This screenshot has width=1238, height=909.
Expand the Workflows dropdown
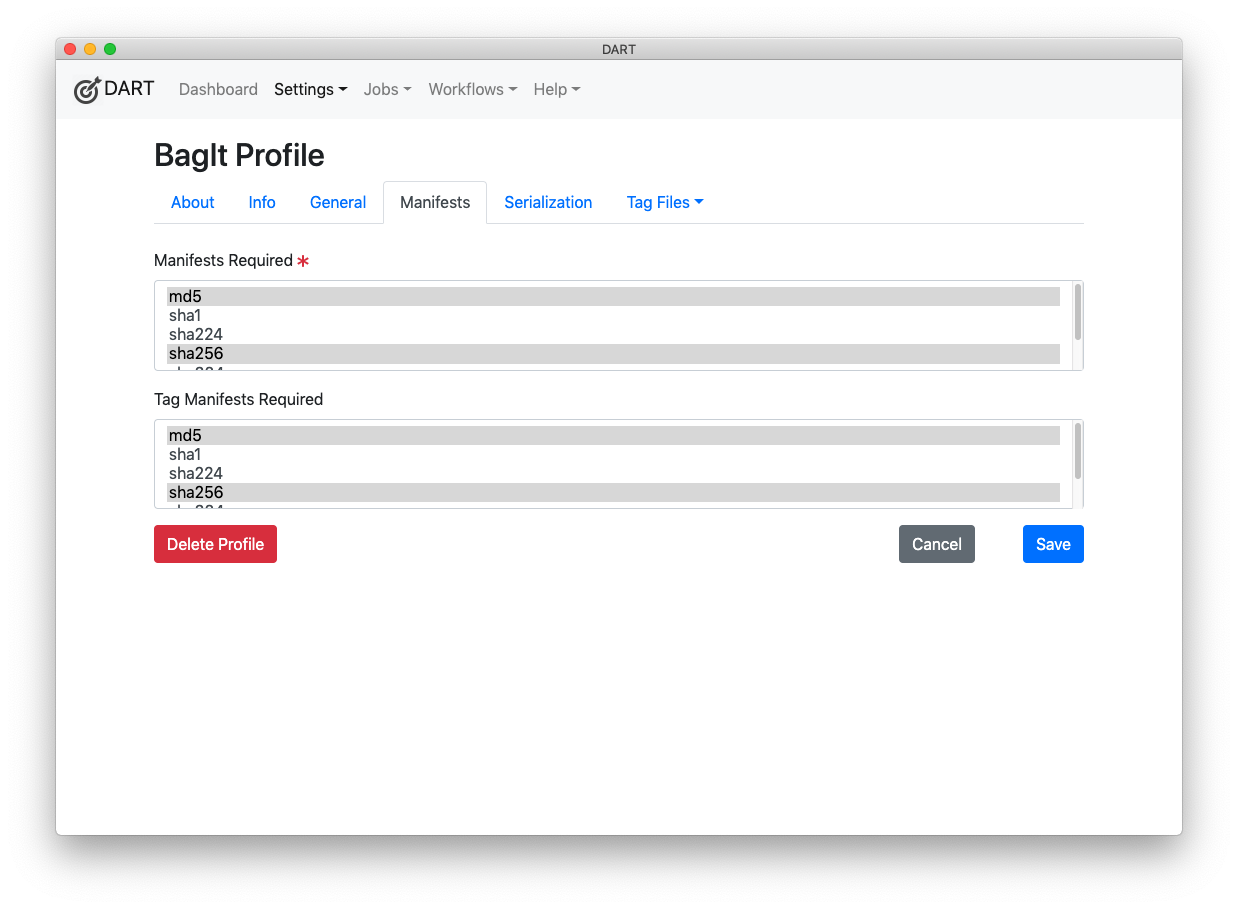(472, 89)
